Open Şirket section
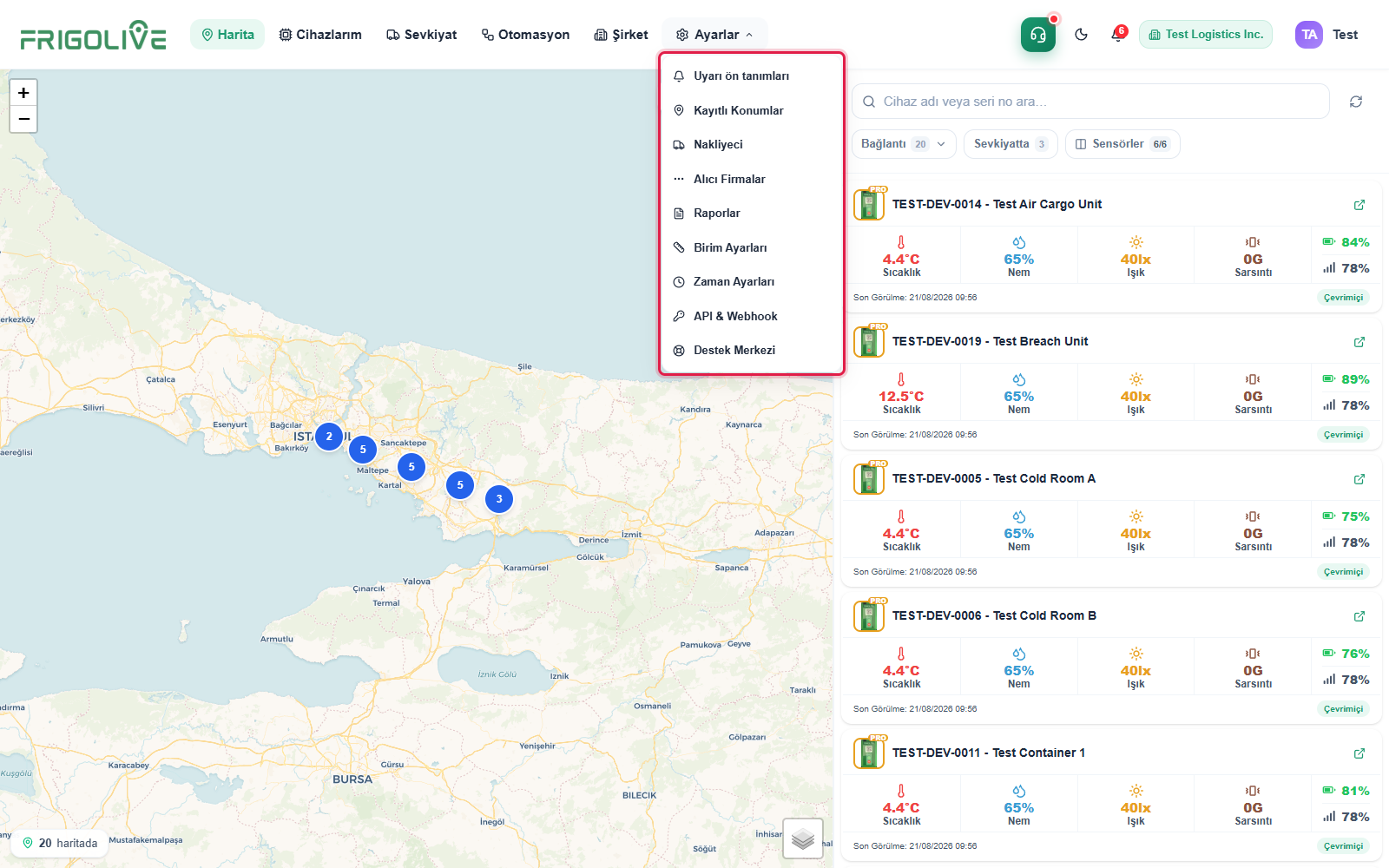 pyautogui.click(x=621, y=35)
